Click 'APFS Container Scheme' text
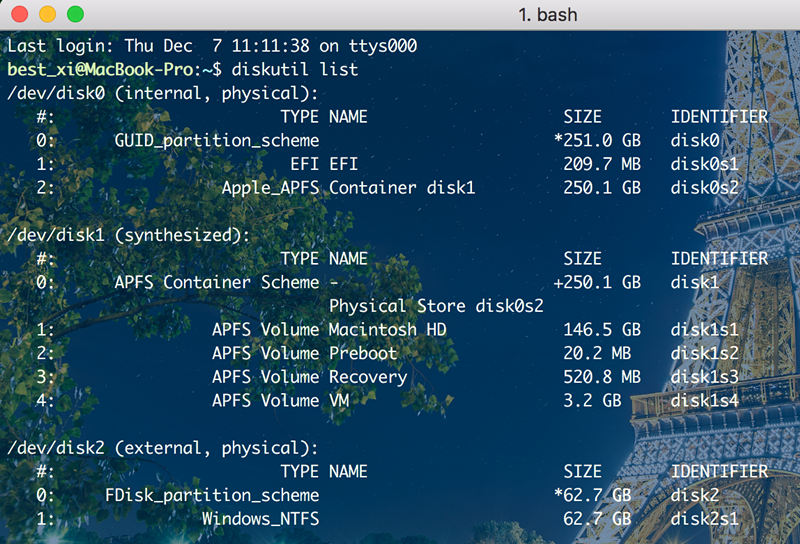 pyautogui.click(x=216, y=282)
